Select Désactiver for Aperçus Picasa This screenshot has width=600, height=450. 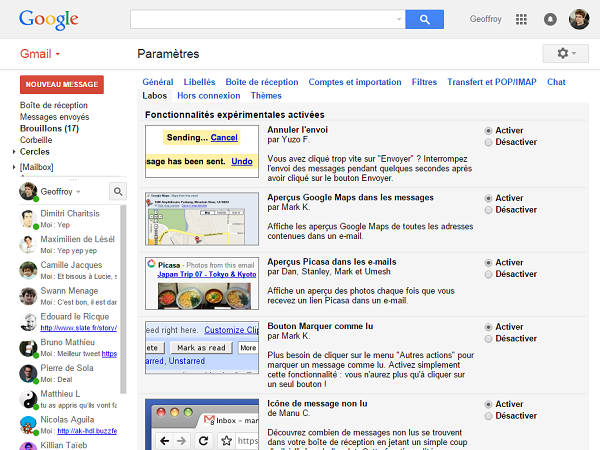(x=488, y=274)
